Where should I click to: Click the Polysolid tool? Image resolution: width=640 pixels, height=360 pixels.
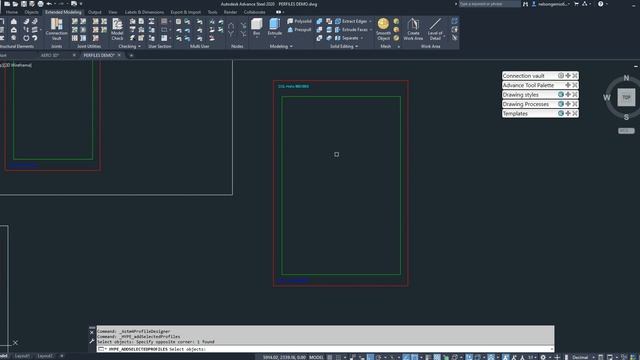[299, 21]
